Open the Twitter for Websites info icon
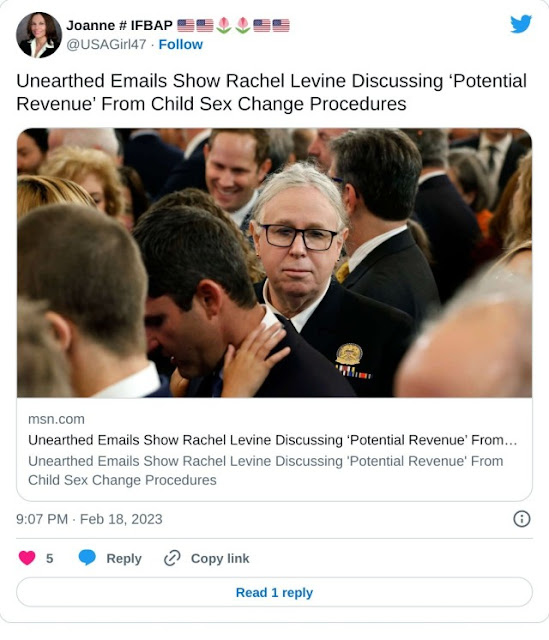Screen dimensions: 549x640 point(521,519)
